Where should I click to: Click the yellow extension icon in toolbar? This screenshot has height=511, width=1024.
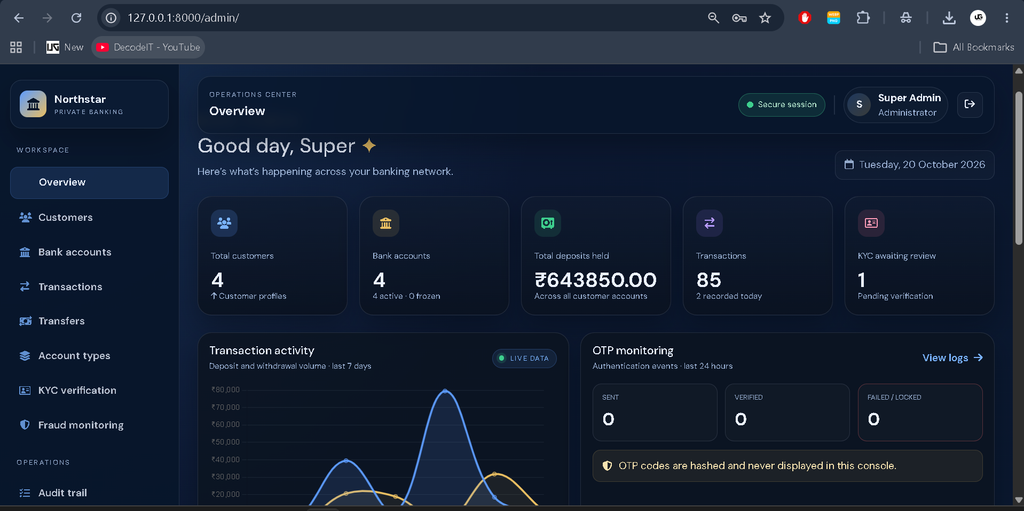click(x=833, y=18)
